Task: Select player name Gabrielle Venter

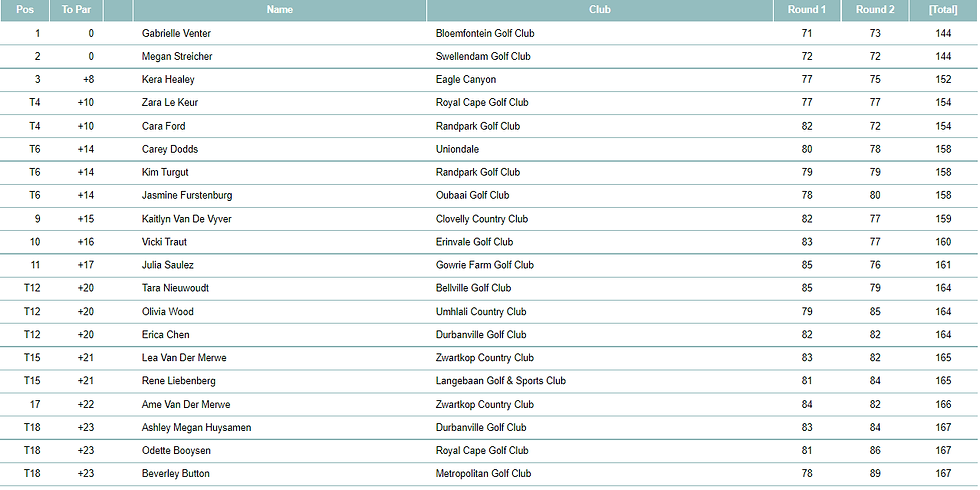Action: pyautogui.click(x=176, y=34)
